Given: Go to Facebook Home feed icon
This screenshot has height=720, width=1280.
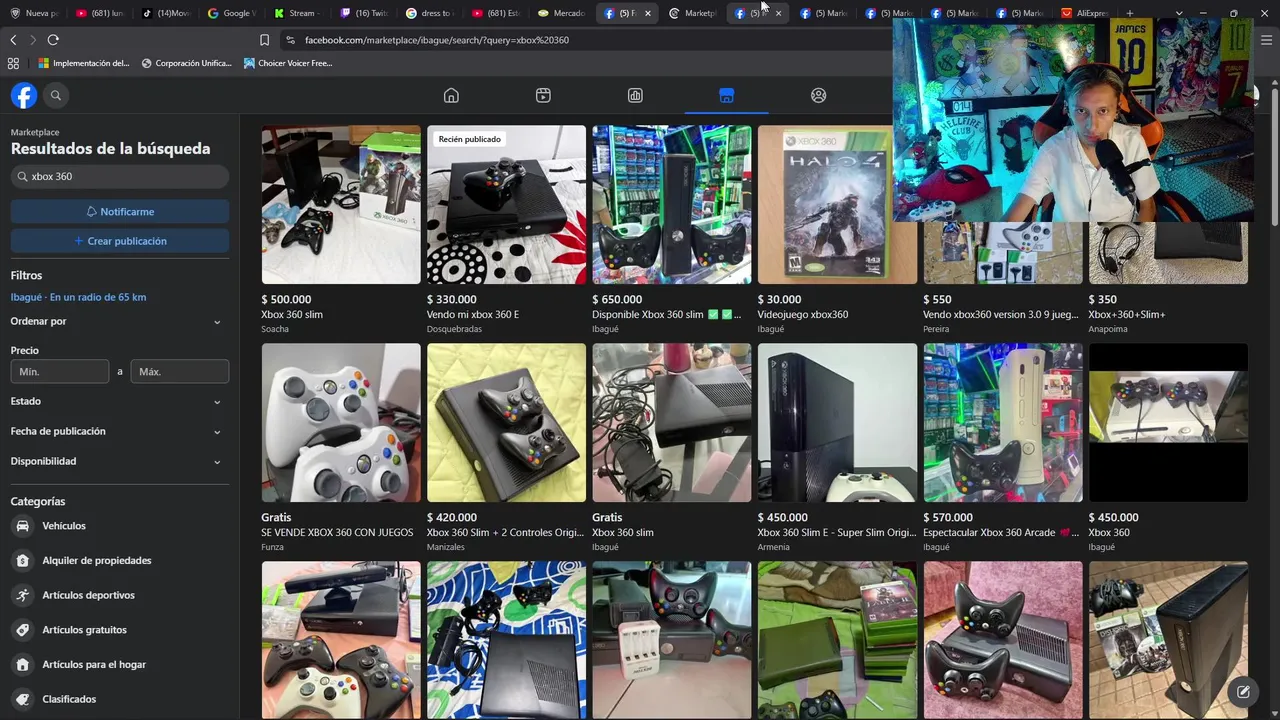Looking at the screenshot, I should click(x=451, y=95).
